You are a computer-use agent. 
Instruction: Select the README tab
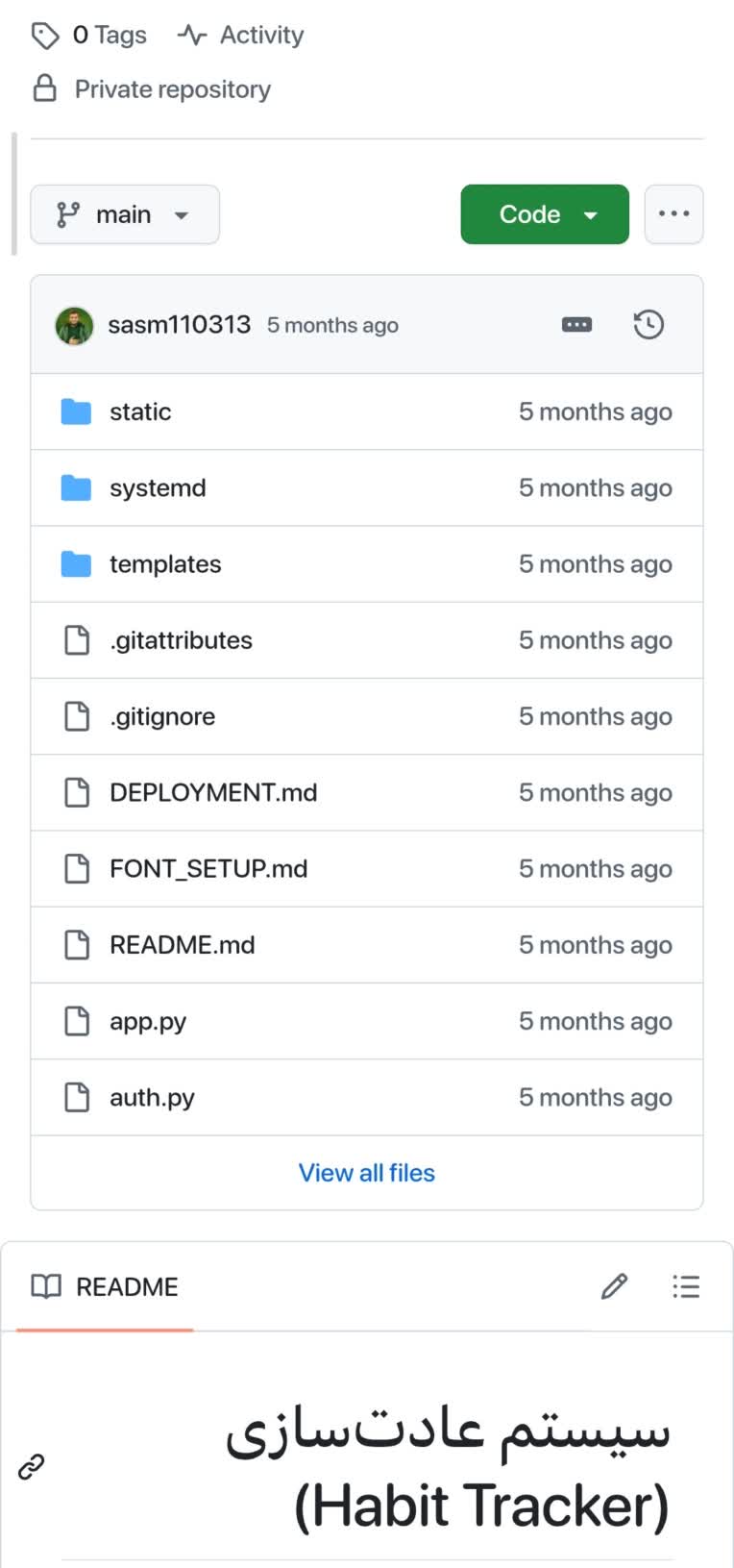(105, 1286)
